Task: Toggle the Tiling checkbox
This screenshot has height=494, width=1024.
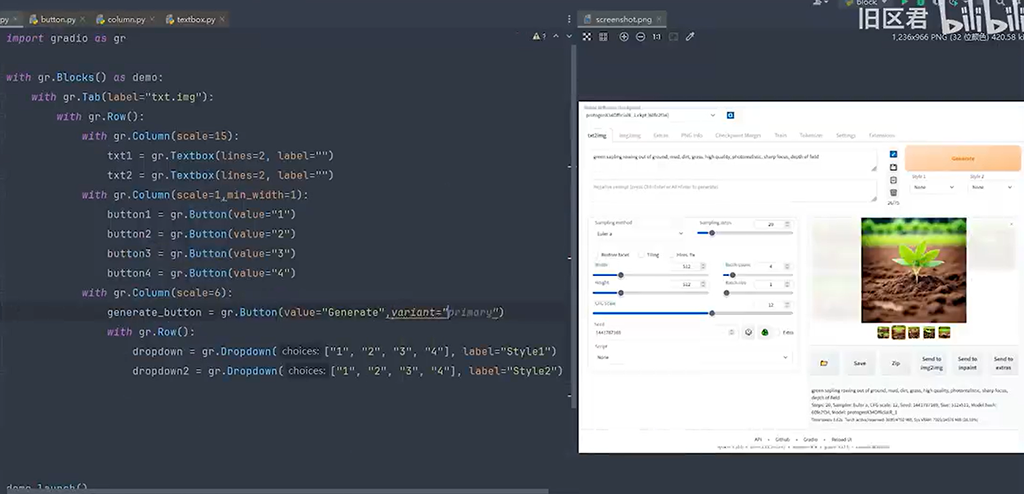Action: click(641, 255)
